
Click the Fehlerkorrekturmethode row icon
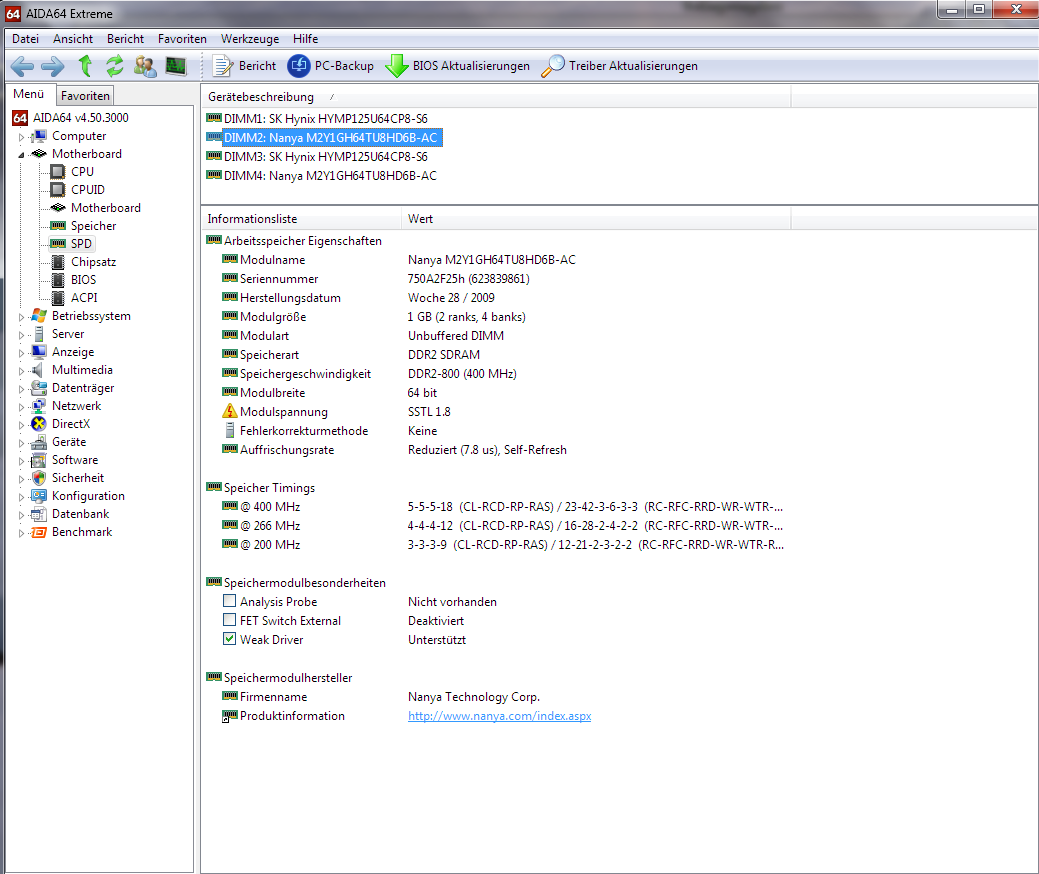[229, 431]
